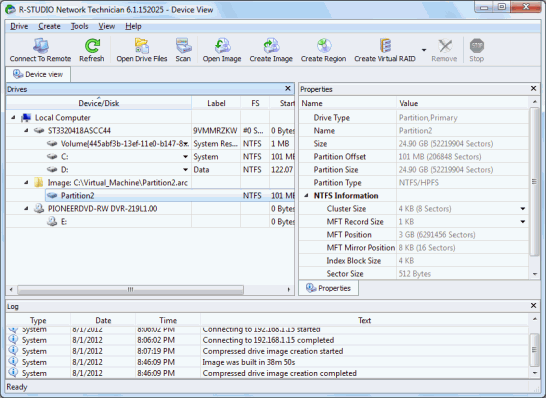
Task: Open the MFT Record Size value dropdown
Action: pos(523,221)
